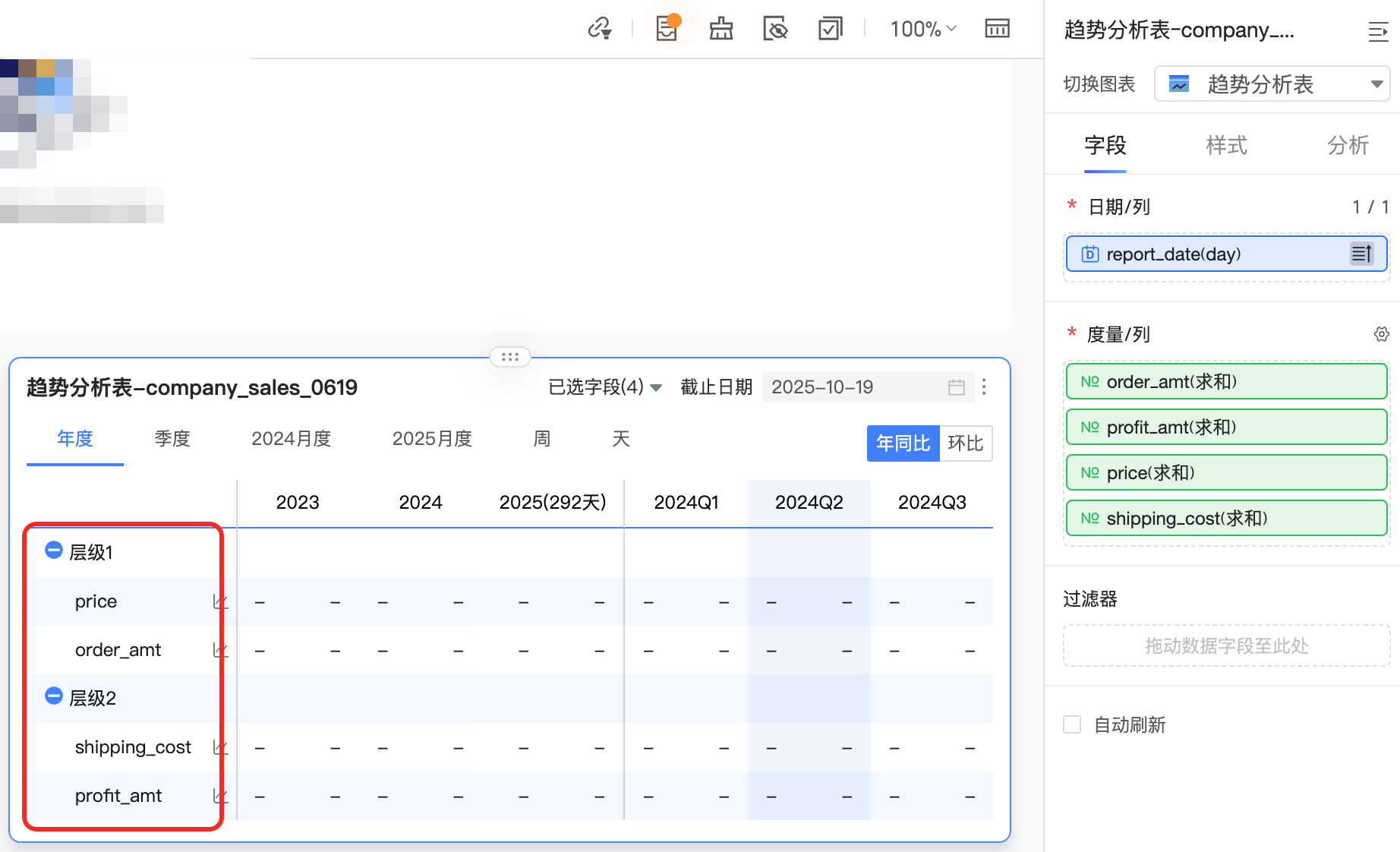The width and height of the screenshot is (1400, 852).
Task: Click the layout table icon in top toolbar
Action: (x=997, y=29)
